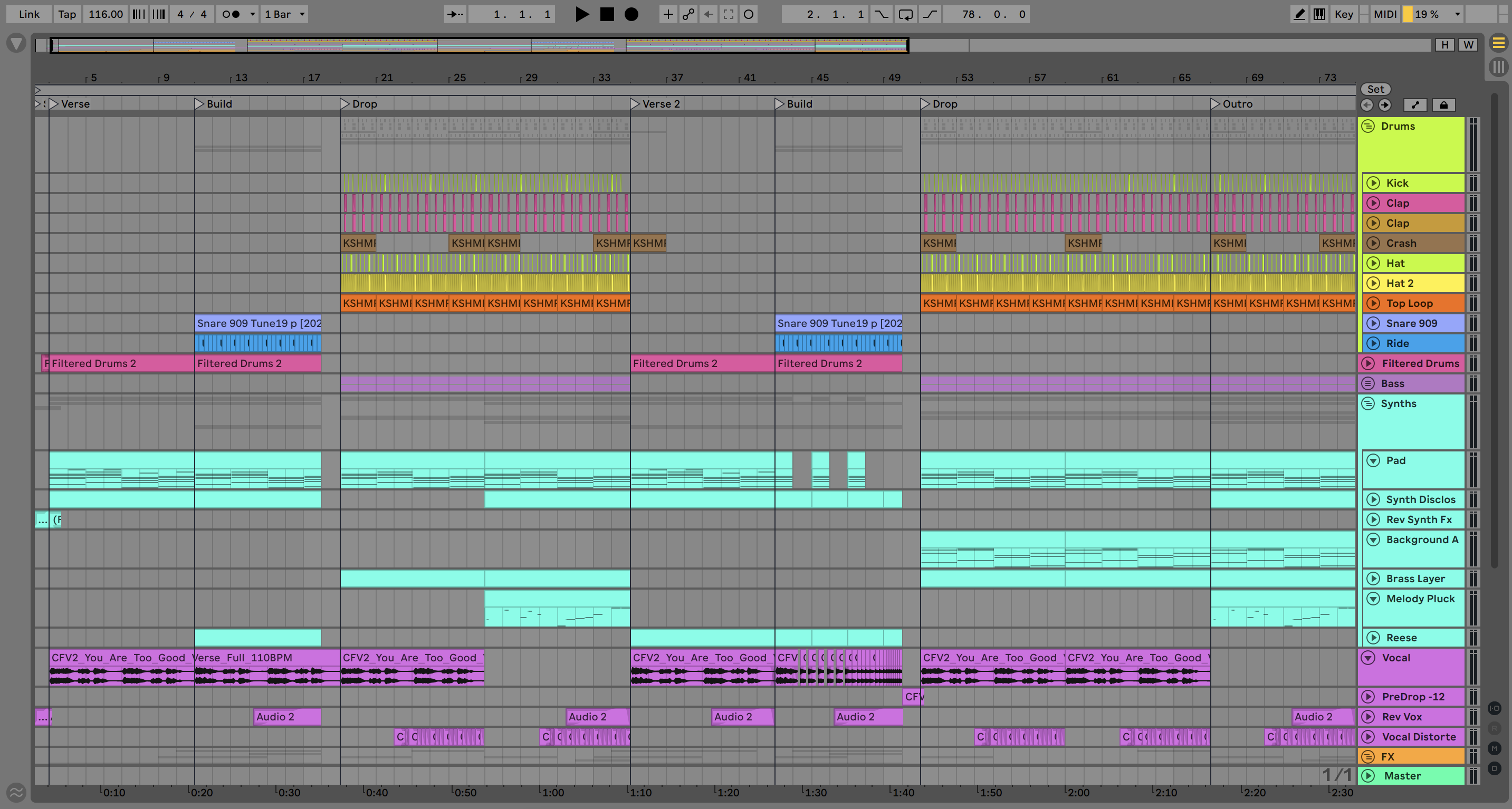This screenshot has height=809, width=1512.
Task: Jump to Verse 2 locator marker
Action: (x=635, y=104)
